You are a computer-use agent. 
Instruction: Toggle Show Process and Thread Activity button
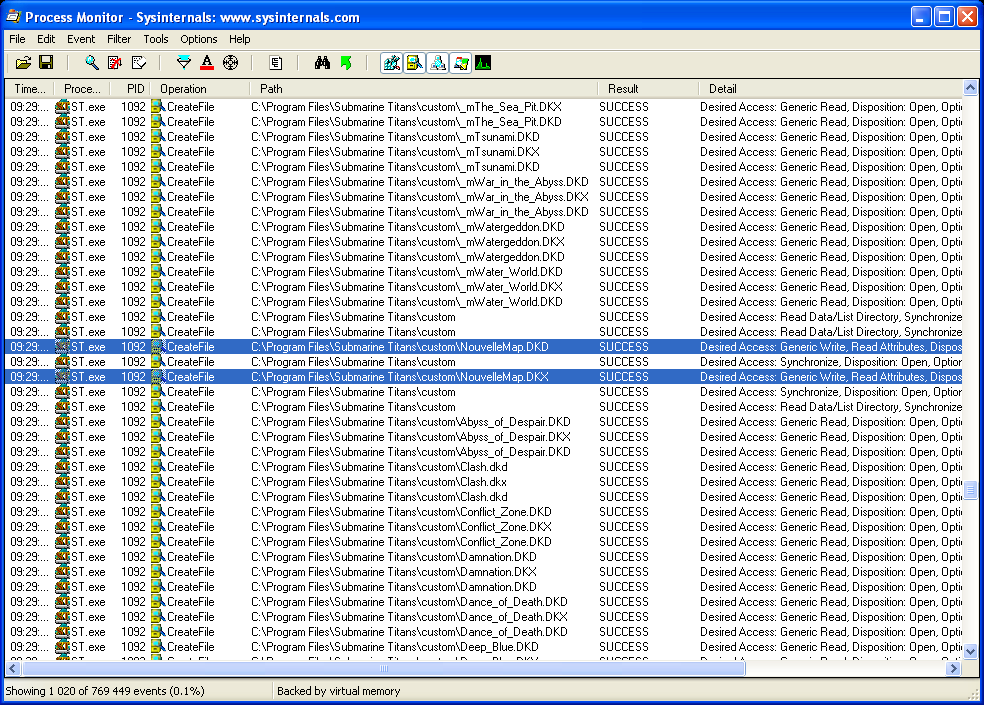click(x=461, y=63)
